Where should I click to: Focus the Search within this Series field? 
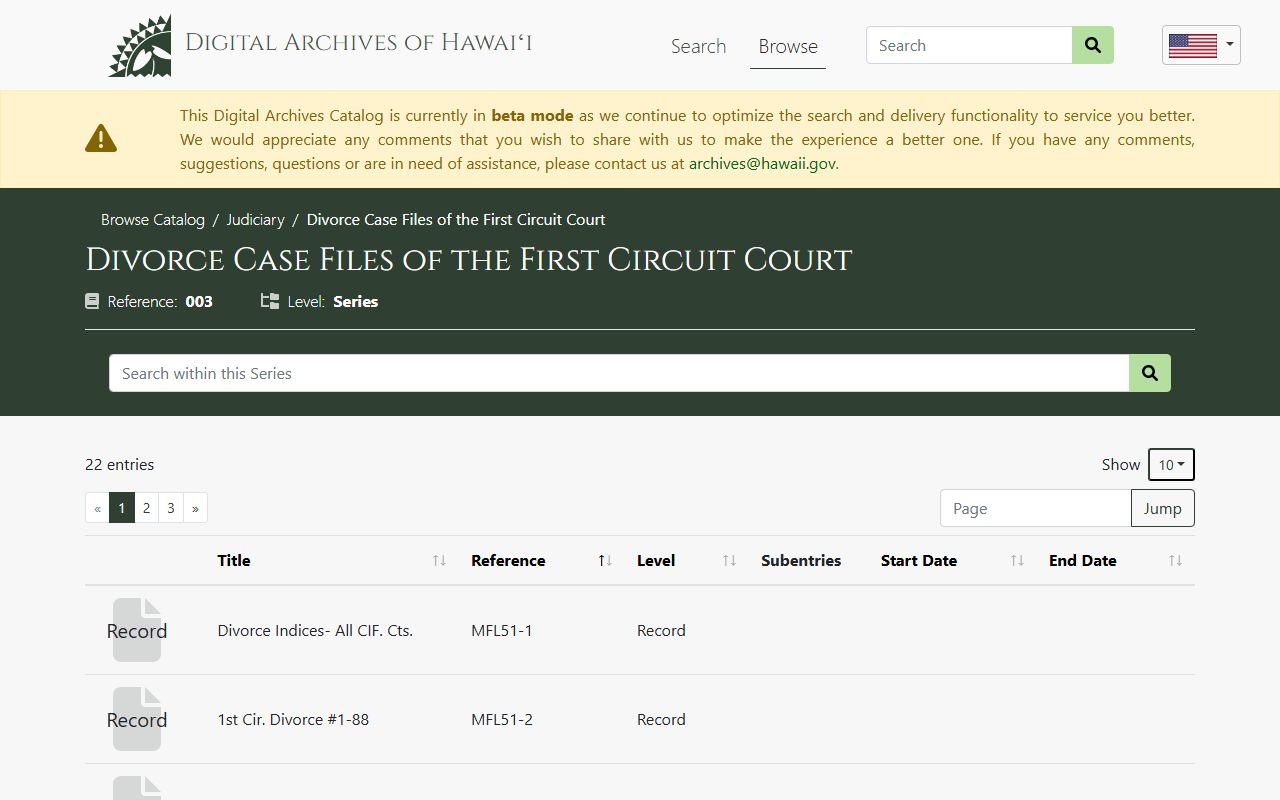pyautogui.click(x=619, y=373)
